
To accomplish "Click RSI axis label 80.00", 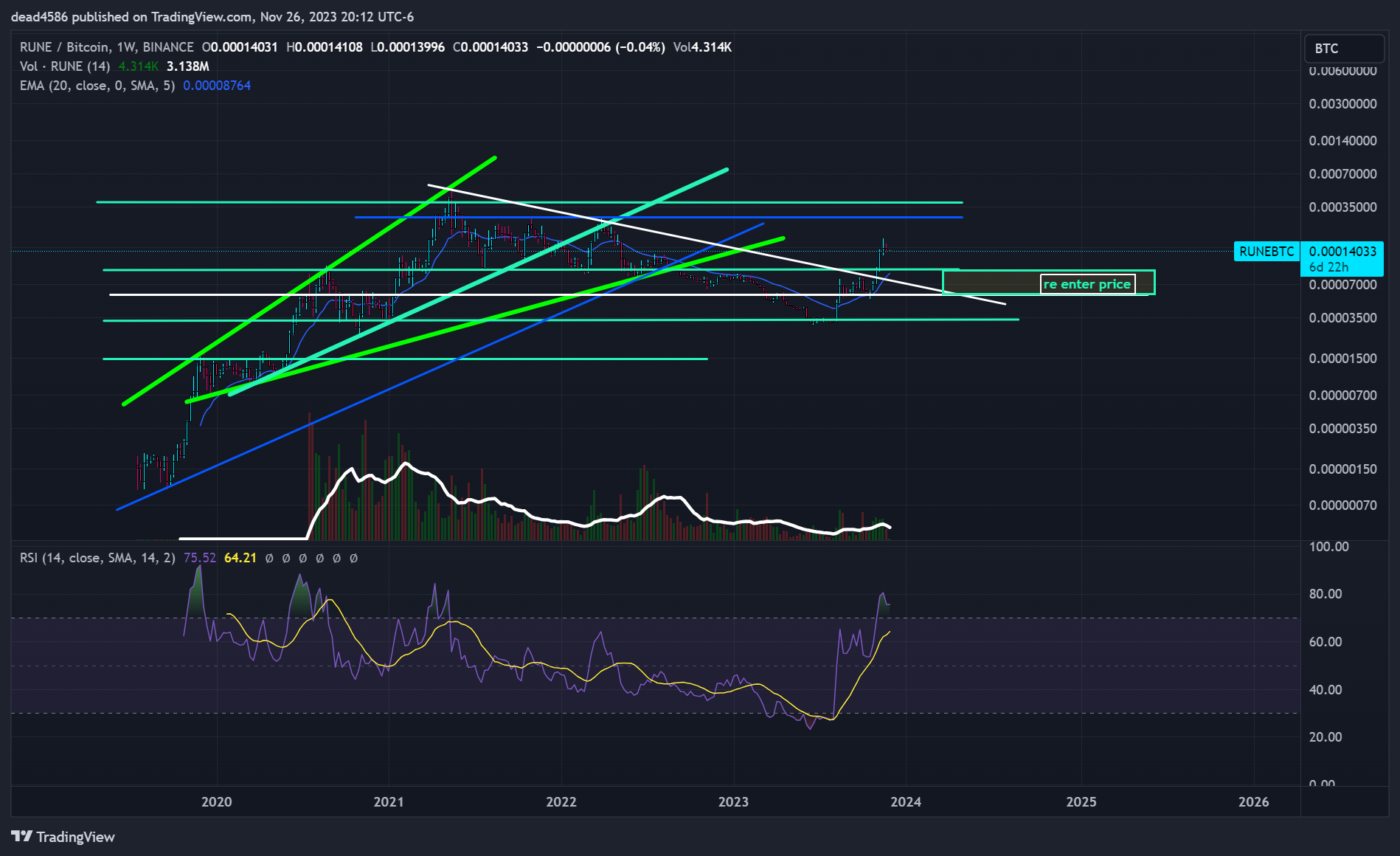I will pos(1326,594).
